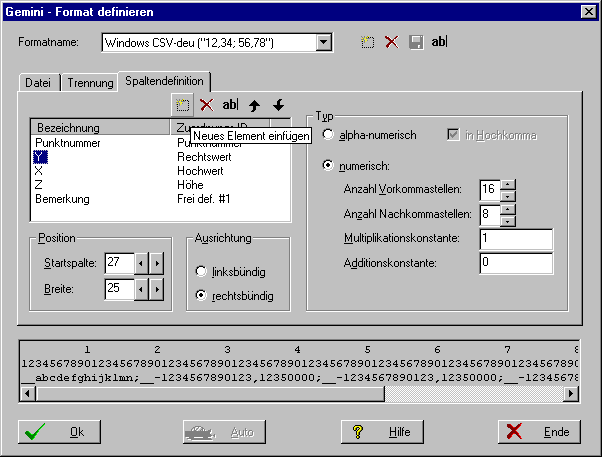Click the Frei def. #1 cell
Viewport: 602px width, 457px height.
pyautogui.click(x=203, y=199)
